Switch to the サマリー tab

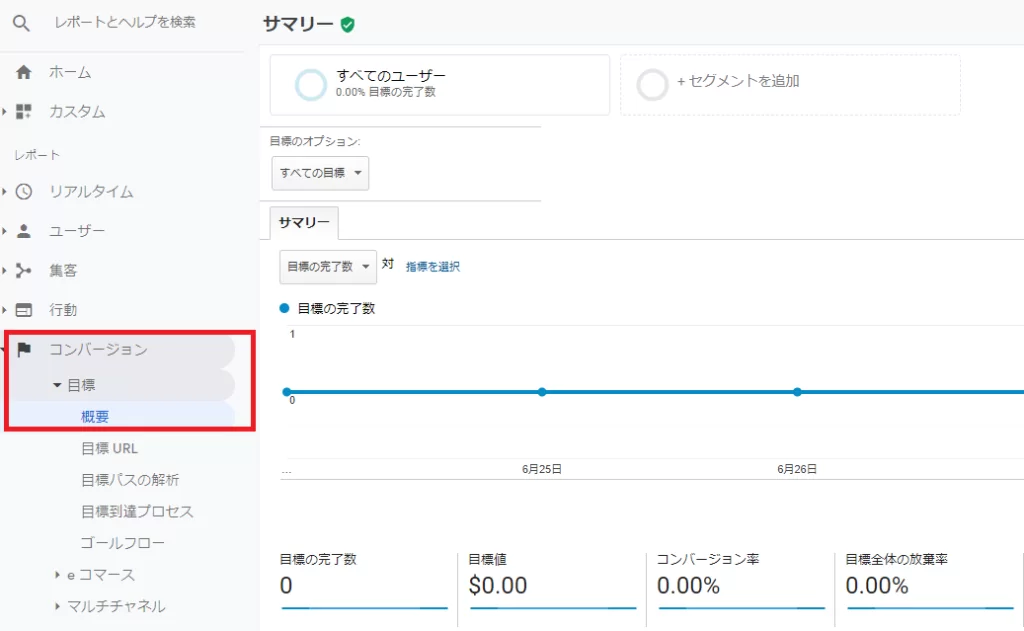[x=304, y=223]
